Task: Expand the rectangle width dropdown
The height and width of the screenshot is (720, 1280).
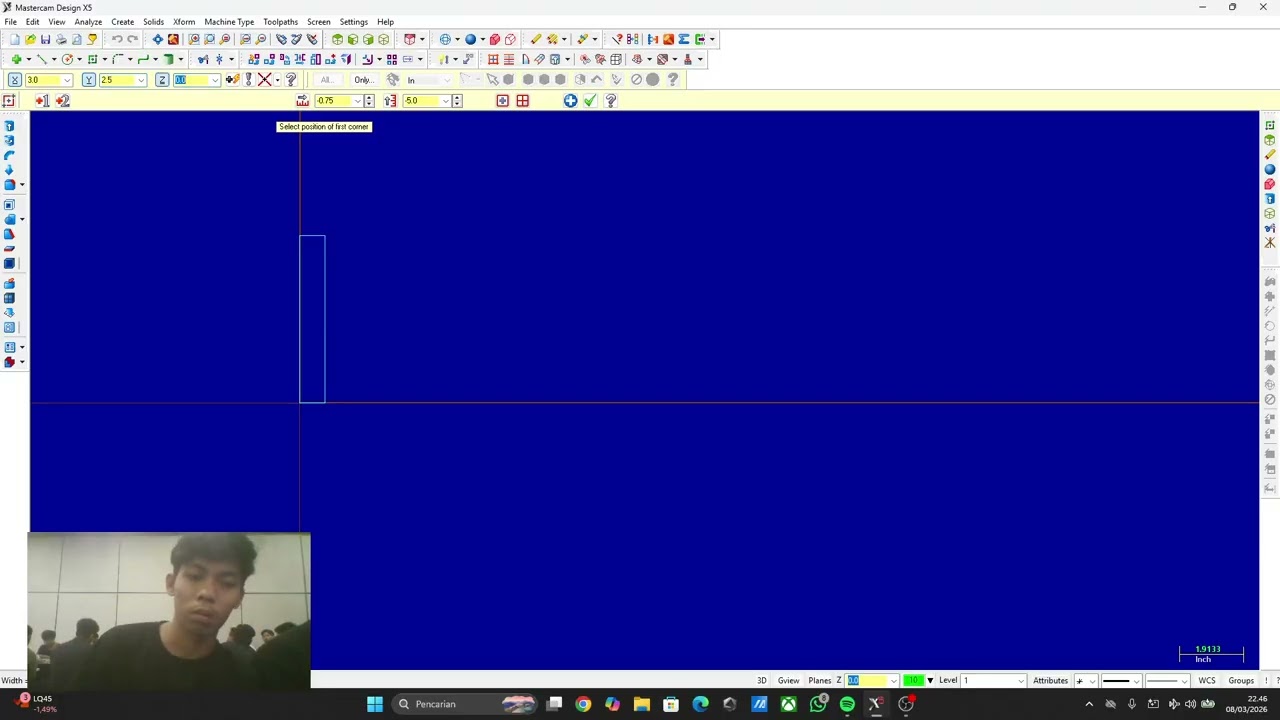Action: pos(357,100)
